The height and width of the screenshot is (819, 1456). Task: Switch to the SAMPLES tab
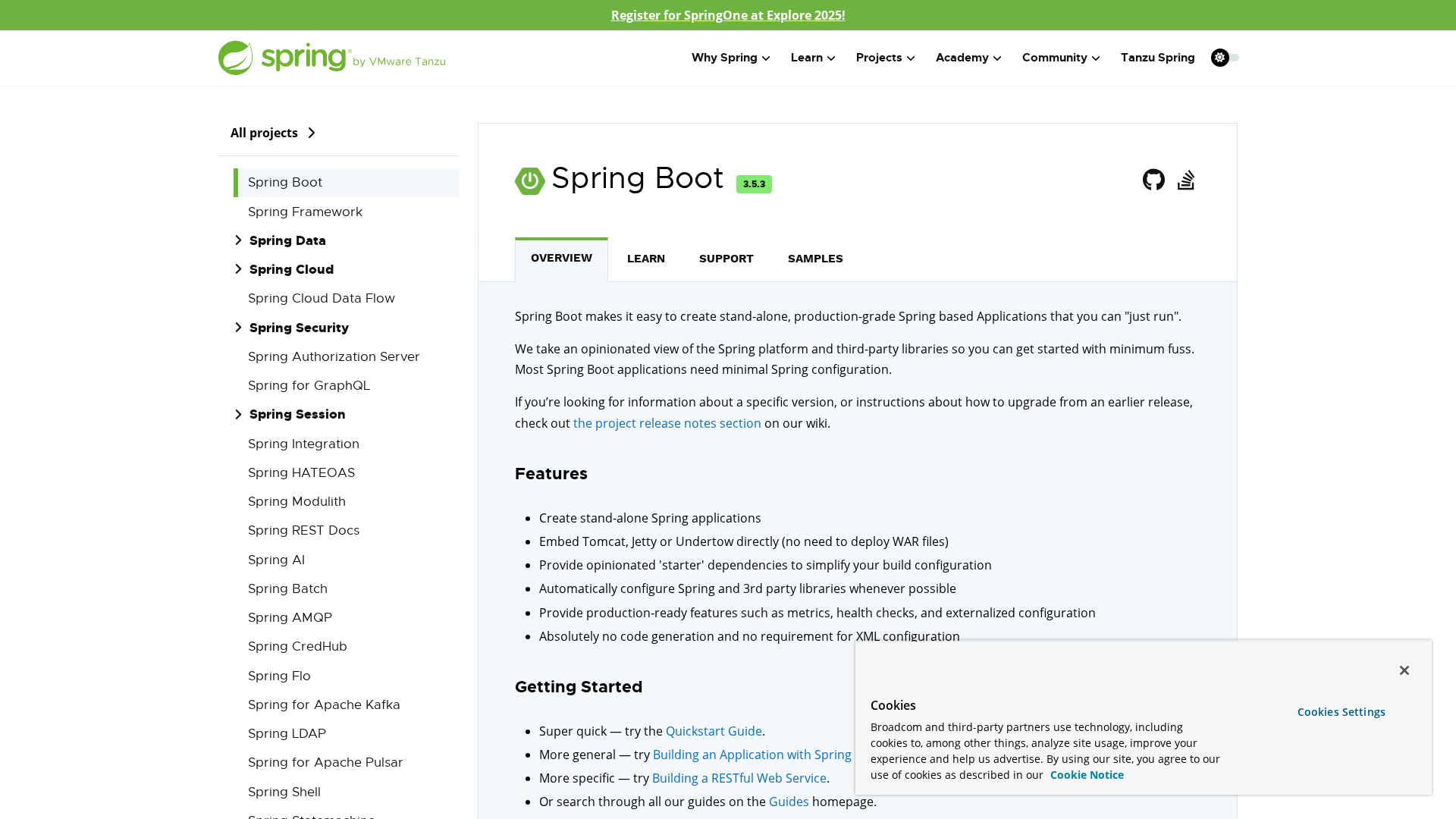pyautogui.click(x=815, y=259)
